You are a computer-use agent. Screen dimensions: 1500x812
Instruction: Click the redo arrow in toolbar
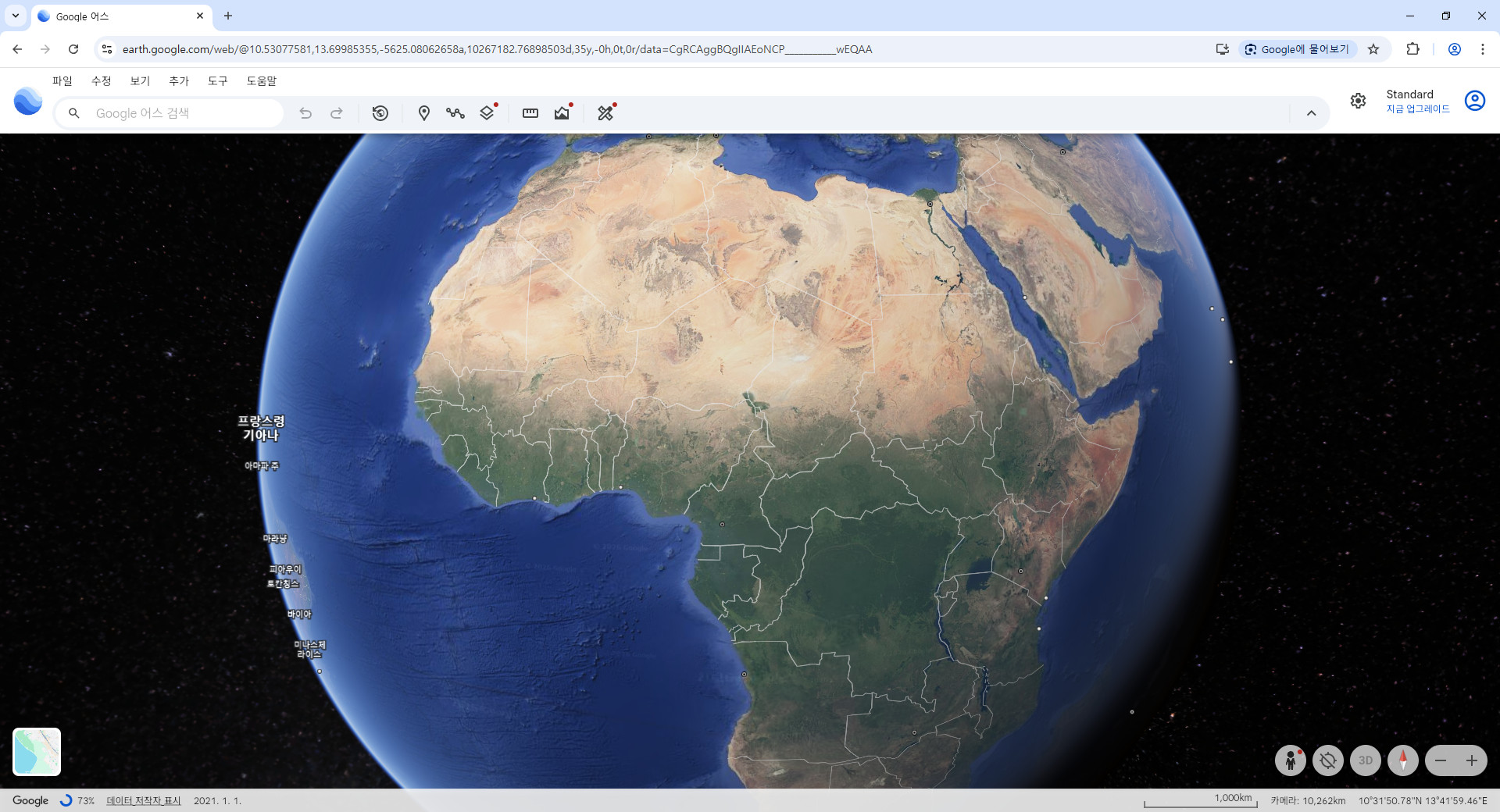(337, 113)
